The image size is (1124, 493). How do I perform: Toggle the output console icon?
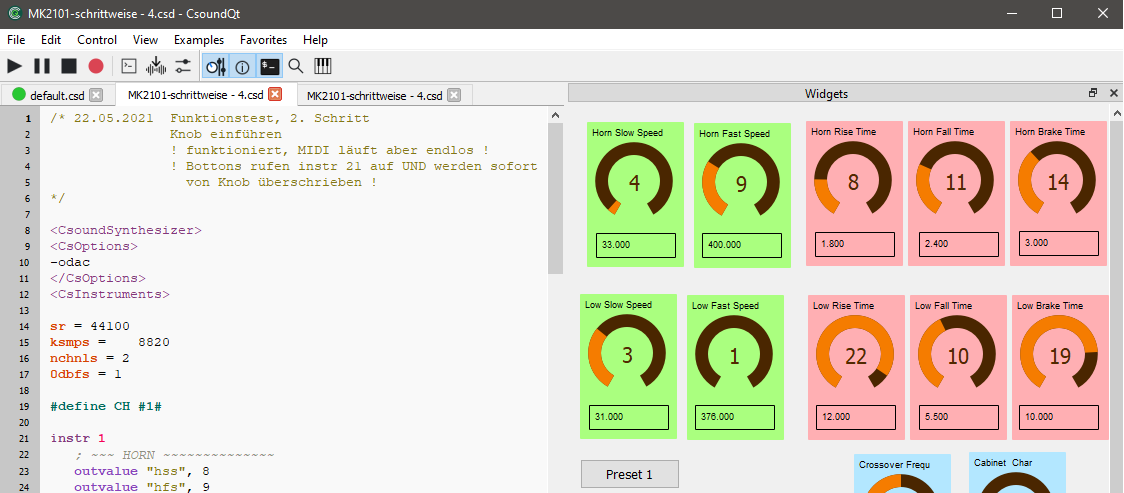[270, 67]
